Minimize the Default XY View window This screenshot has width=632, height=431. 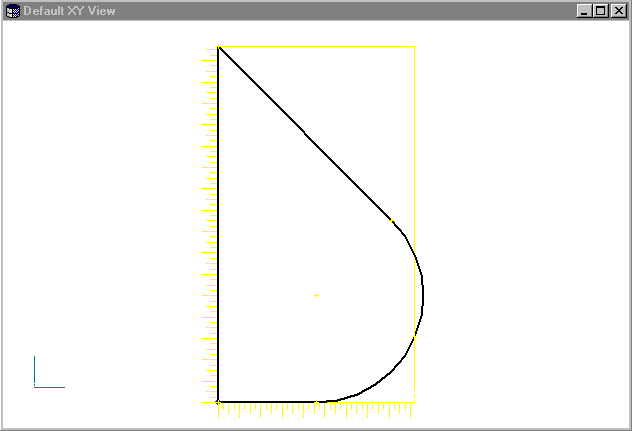coord(584,11)
